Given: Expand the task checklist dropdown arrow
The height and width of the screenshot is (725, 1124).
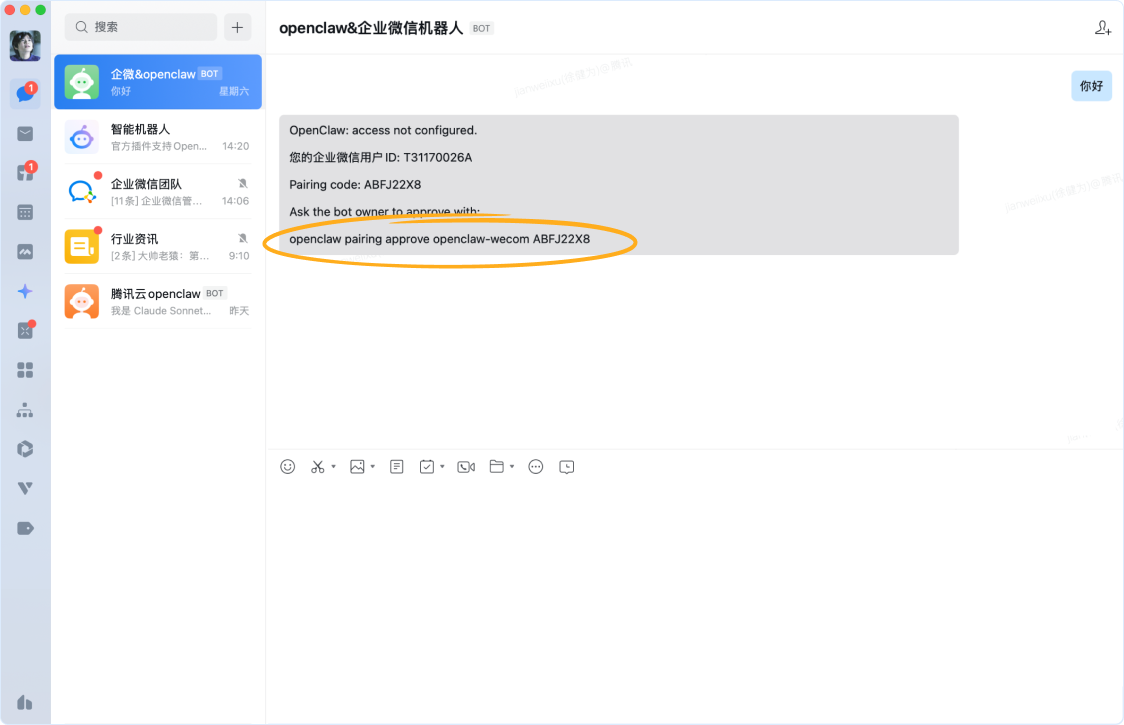Looking at the screenshot, I should [443, 467].
